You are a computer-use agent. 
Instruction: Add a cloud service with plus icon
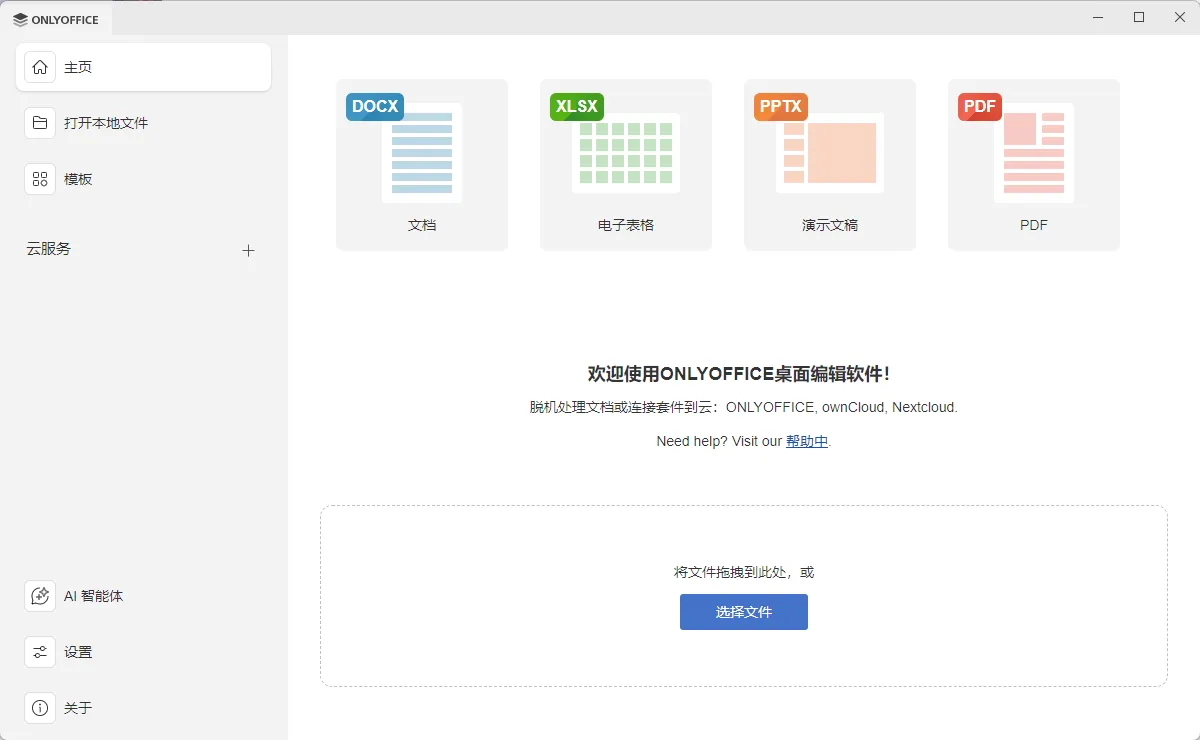[249, 250]
